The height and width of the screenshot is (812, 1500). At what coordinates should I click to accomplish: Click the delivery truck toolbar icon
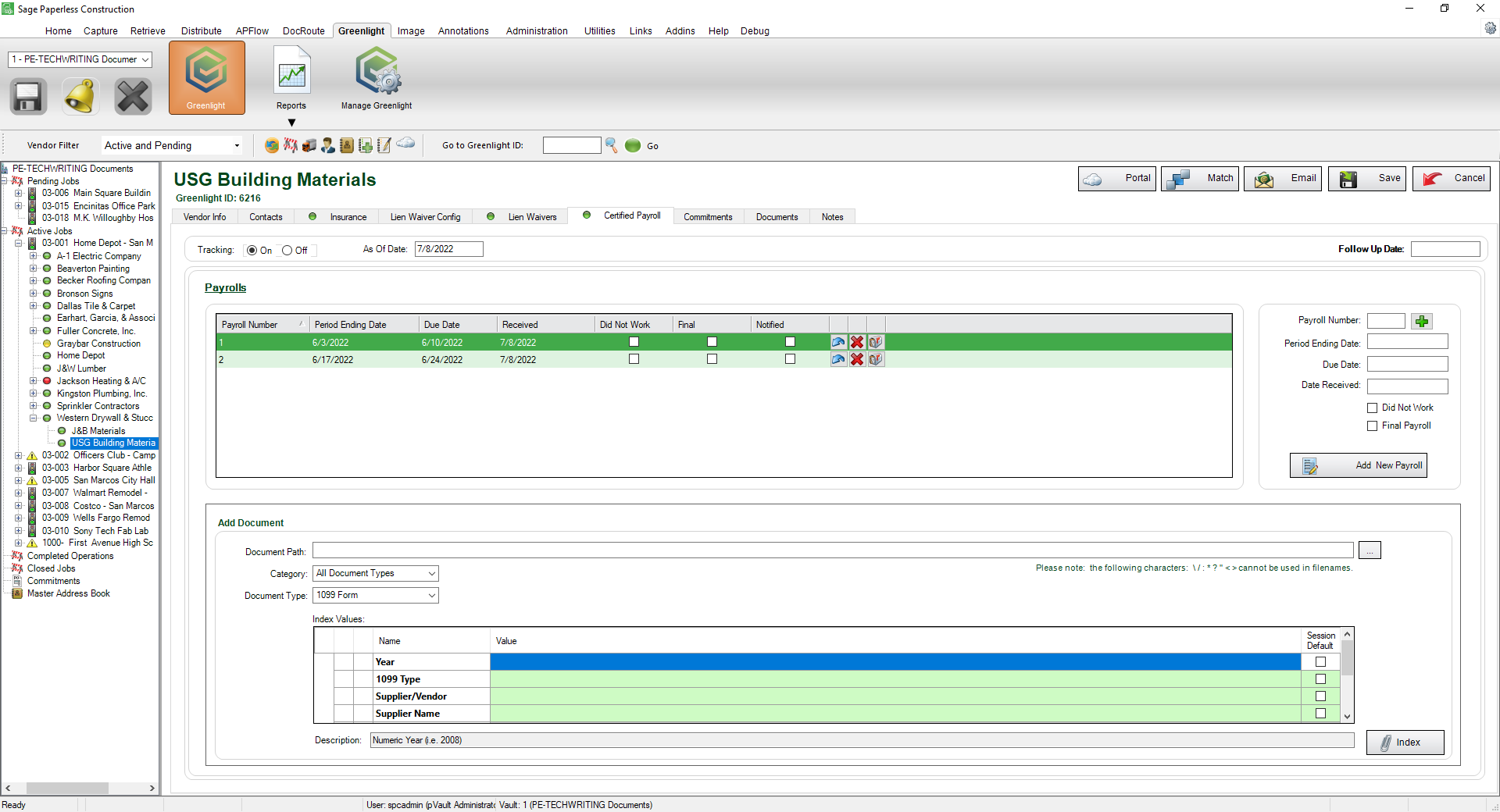[309, 145]
